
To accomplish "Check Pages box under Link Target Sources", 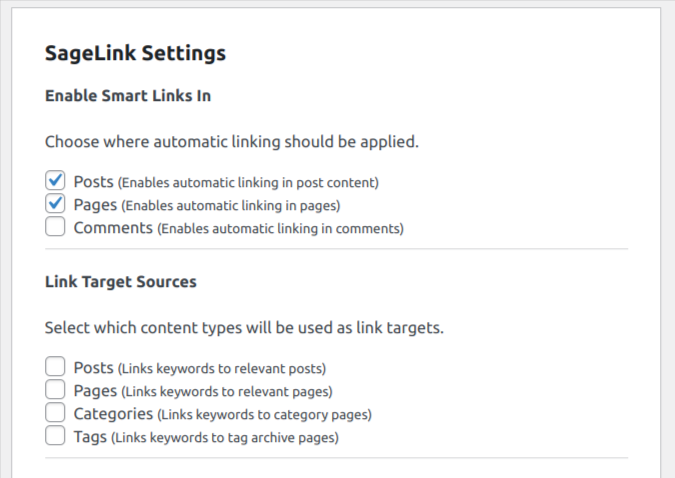I will (55, 390).
